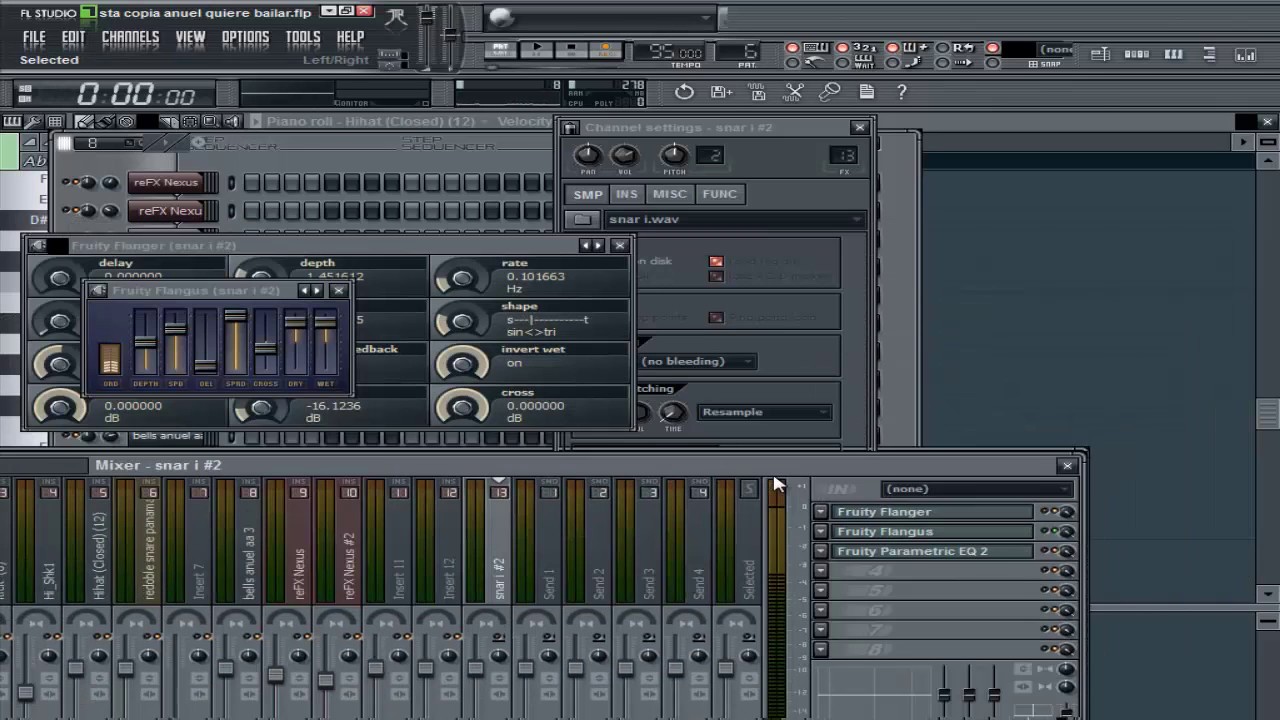Open Fruity Flangus effect in mixer slot
Viewport: 1280px width, 720px height.
(x=933, y=532)
